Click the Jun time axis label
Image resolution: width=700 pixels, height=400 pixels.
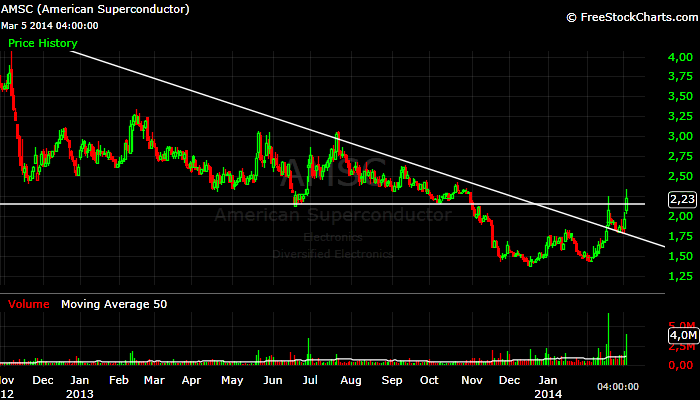(x=273, y=380)
